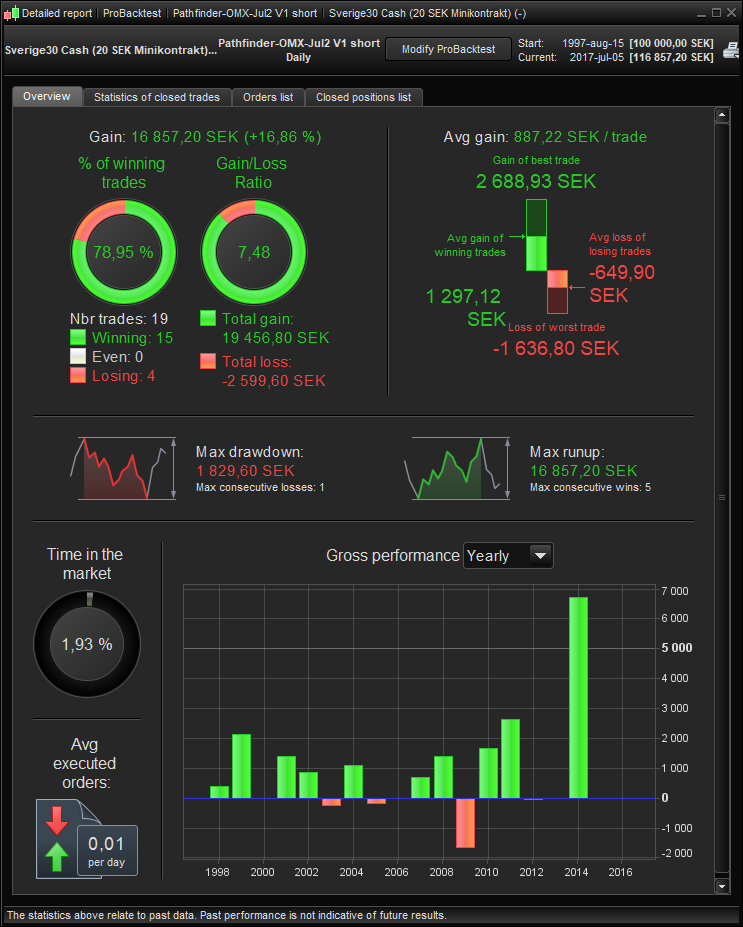The height and width of the screenshot is (927, 743).
Task: Click the red Losing trades swatch
Action: point(78,375)
